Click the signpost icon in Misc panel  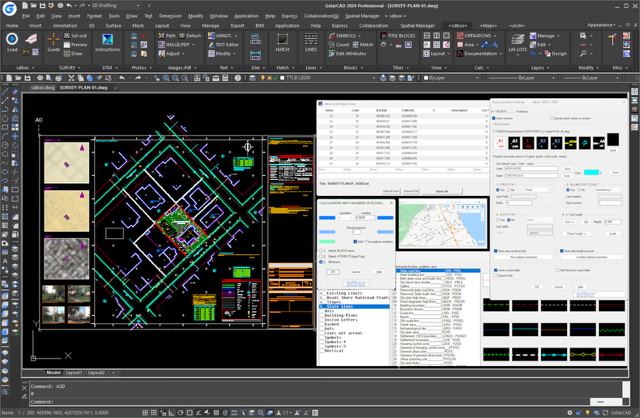click(612, 40)
